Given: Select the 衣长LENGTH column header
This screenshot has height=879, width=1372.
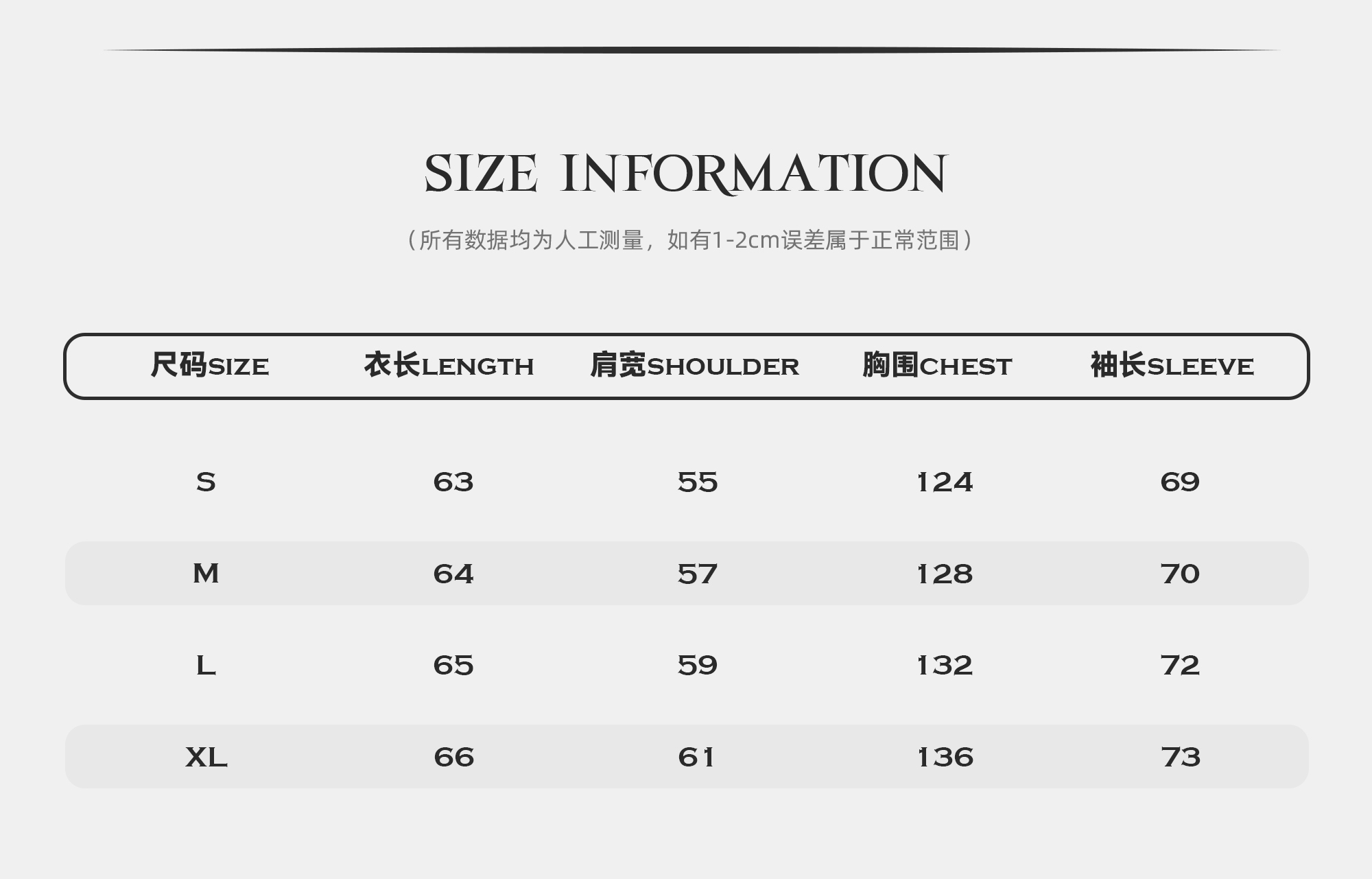Looking at the screenshot, I should pos(449,366).
